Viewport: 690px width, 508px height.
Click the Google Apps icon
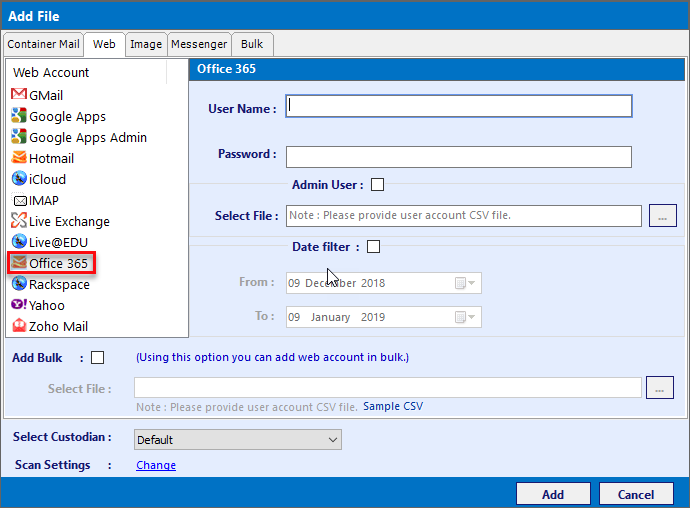pyautogui.click(x=18, y=115)
